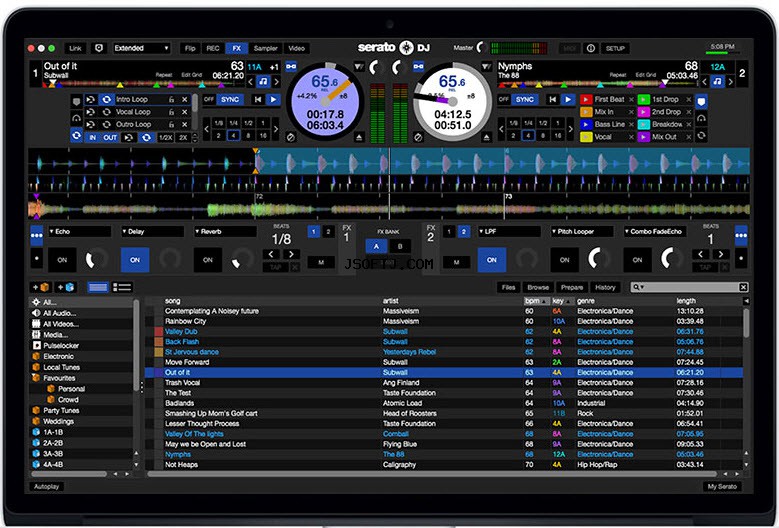The width and height of the screenshot is (779, 528).
Task: Toggle deck 1 keylock music note icon
Action: coord(263,81)
